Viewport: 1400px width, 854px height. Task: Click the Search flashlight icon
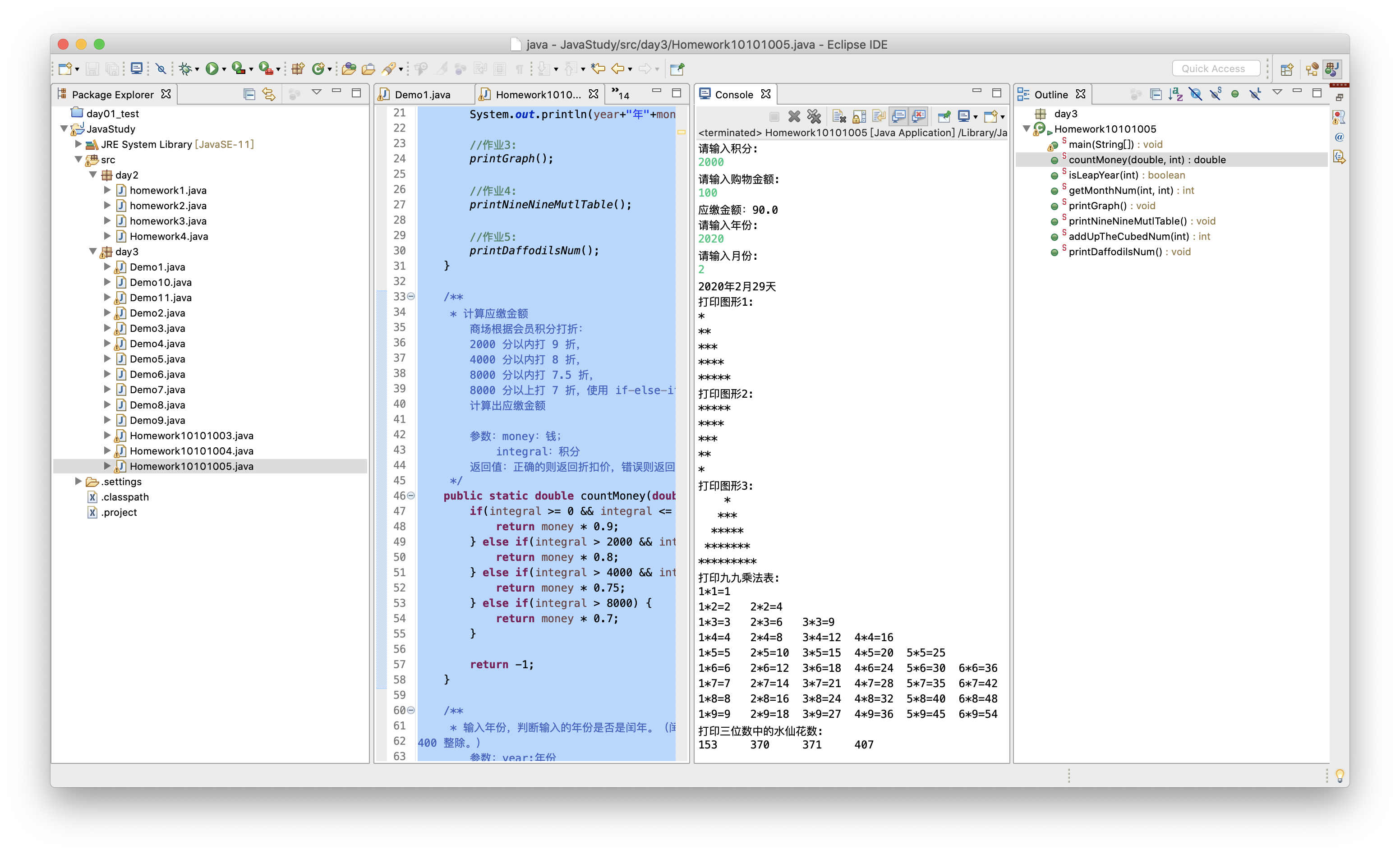[x=389, y=69]
